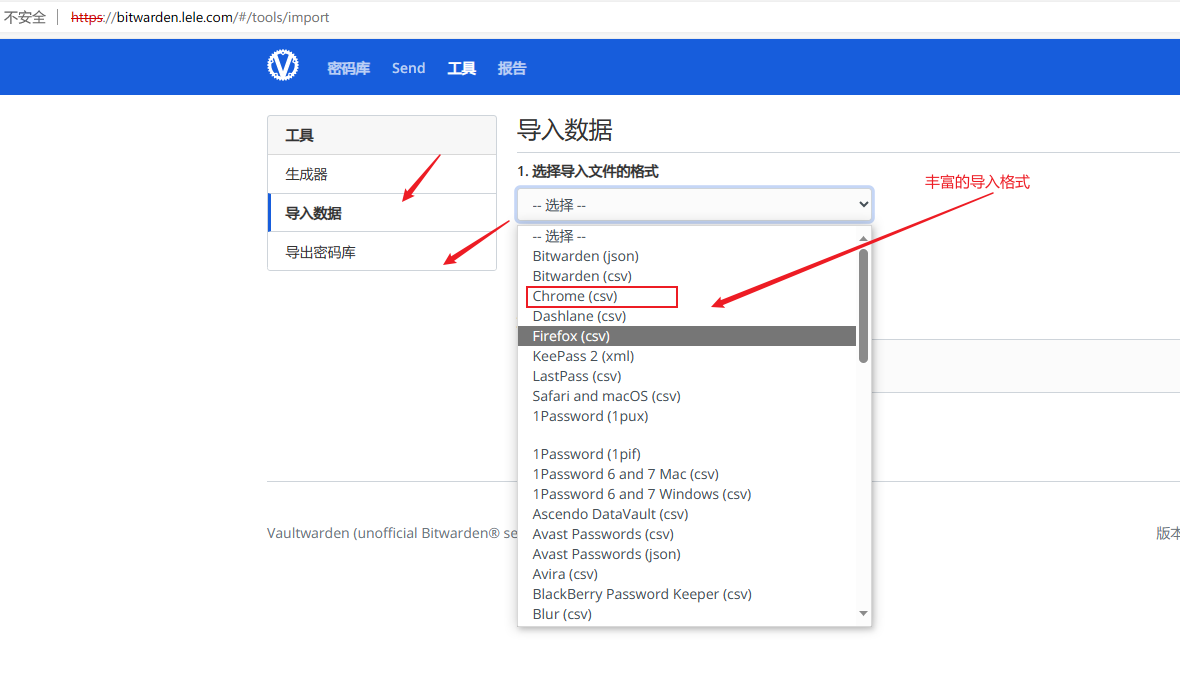Image resolution: width=1180 pixels, height=691 pixels.
Task: Open the import file format dropdown
Action: (694, 205)
